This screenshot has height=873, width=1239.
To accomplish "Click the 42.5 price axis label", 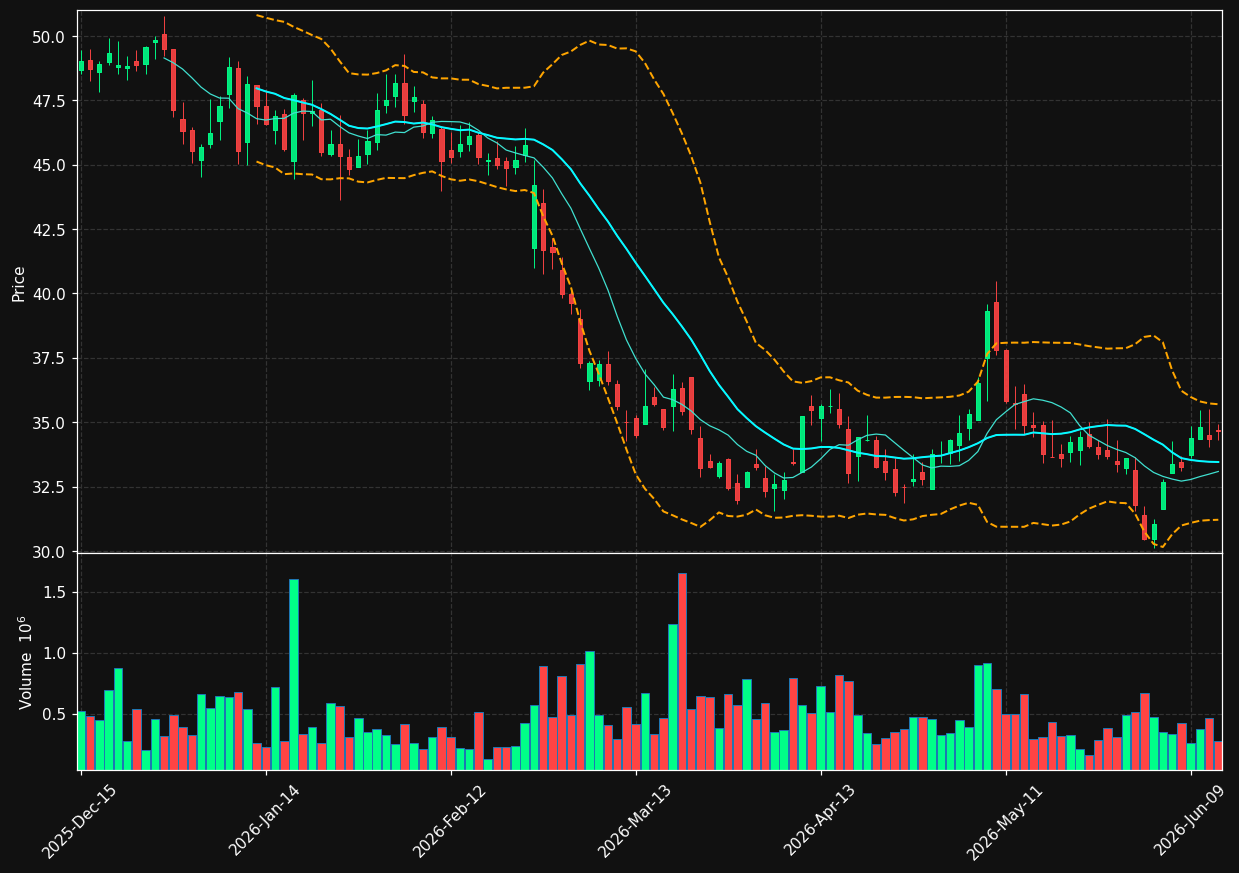I will pyautogui.click(x=48, y=230).
